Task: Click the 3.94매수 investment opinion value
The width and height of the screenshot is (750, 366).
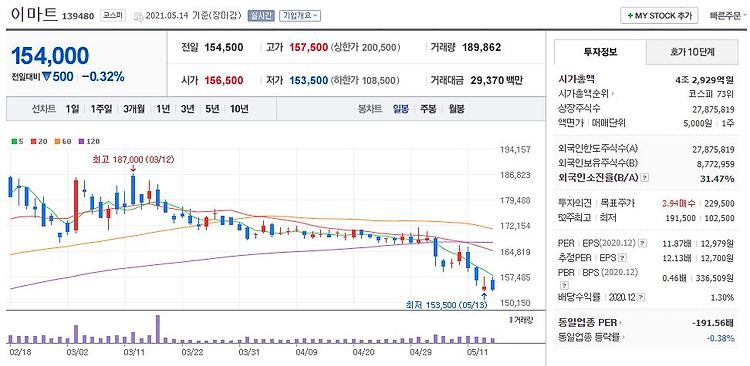Action: [x=678, y=203]
